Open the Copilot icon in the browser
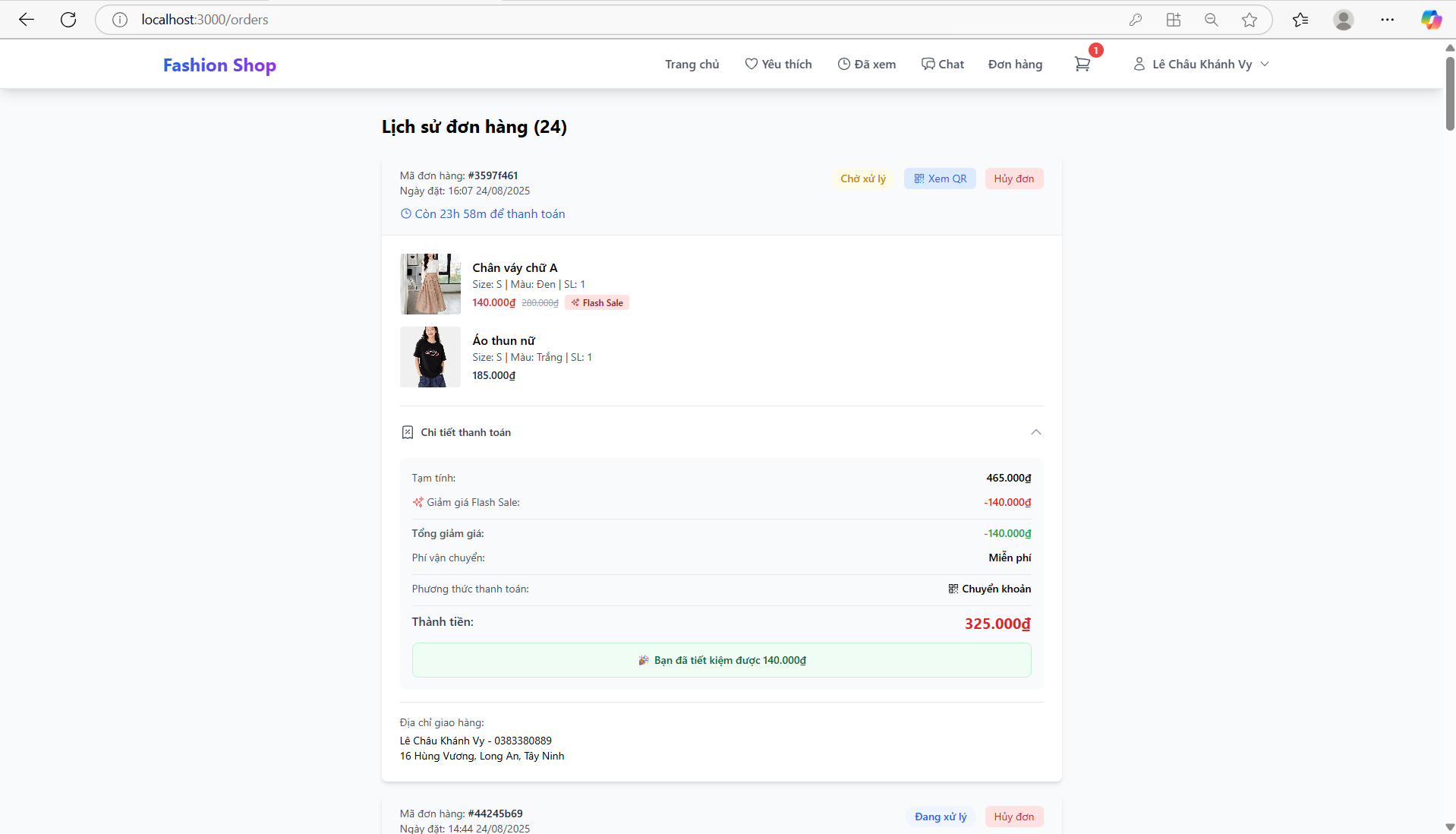Image resolution: width=1456 pixels, height=834 pixels. pos(1432,20)
